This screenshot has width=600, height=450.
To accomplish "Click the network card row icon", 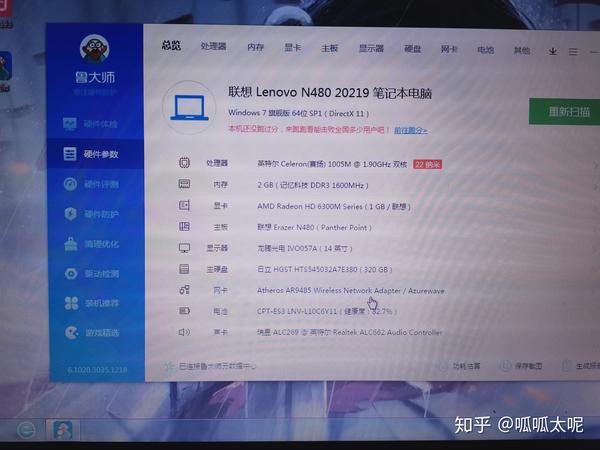I will (184, 290).
